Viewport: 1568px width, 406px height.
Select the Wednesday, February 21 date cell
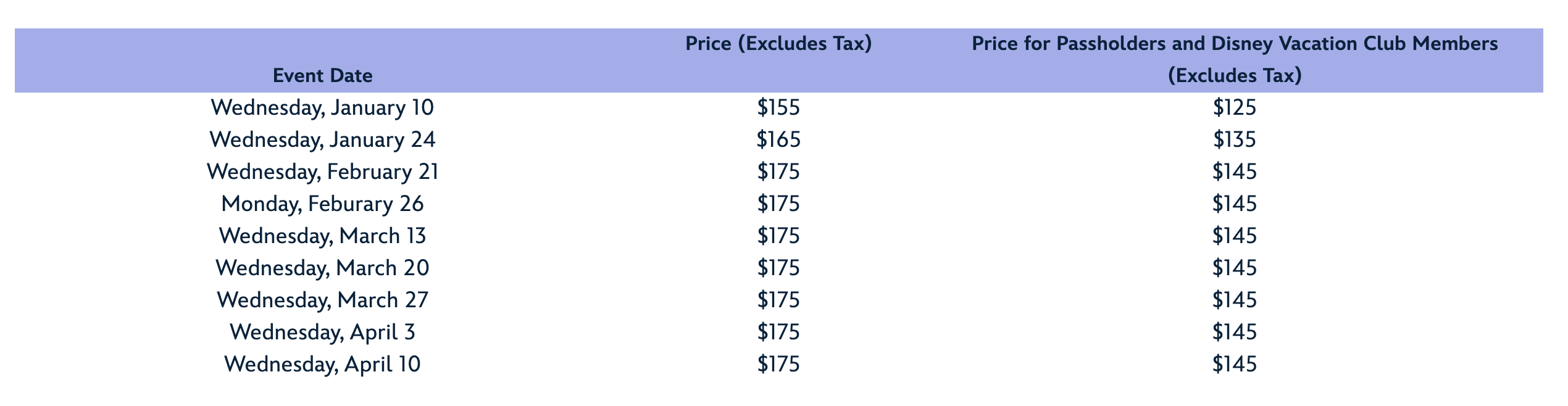(x=323, y=172)
